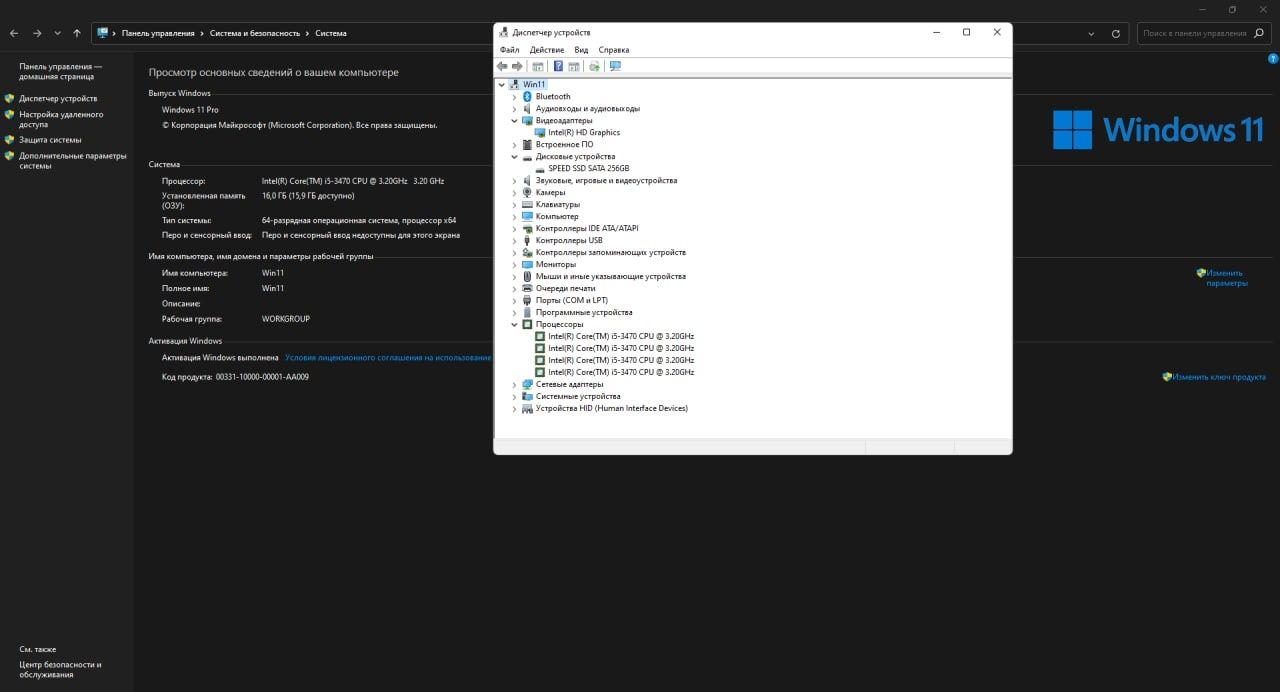Open the Файл menu
This screenshot has width=1280, height=692.
click(x=510, y=49)
